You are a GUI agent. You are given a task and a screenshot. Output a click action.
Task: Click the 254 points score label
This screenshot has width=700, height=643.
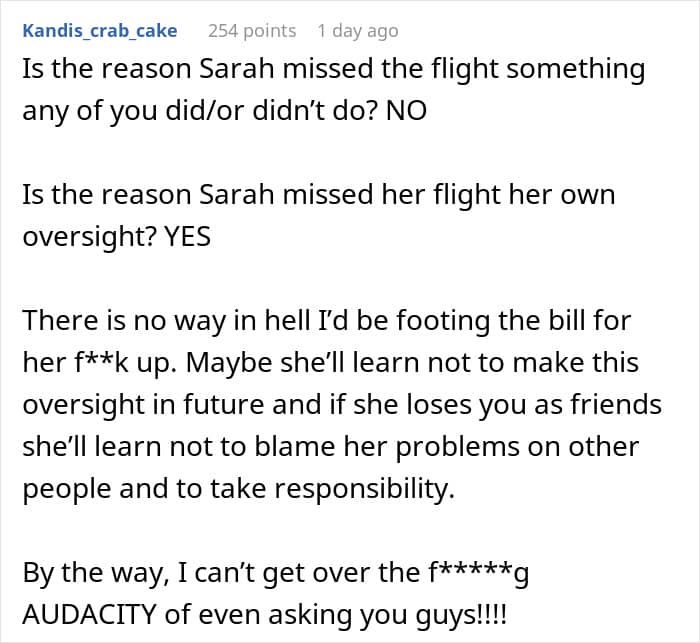(x=252, y=31)
